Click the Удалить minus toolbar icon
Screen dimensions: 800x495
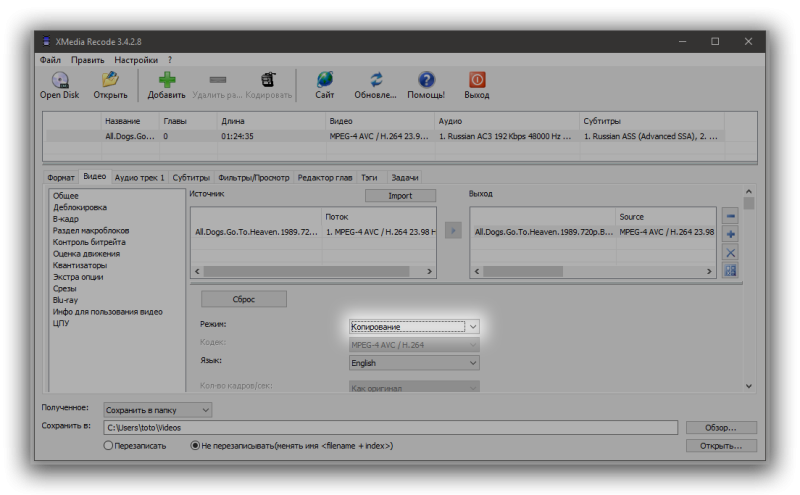tap(218, 80)
